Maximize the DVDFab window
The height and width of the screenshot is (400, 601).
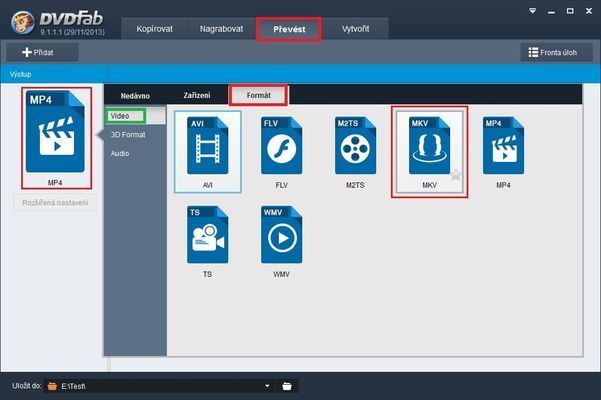(570, 11)
